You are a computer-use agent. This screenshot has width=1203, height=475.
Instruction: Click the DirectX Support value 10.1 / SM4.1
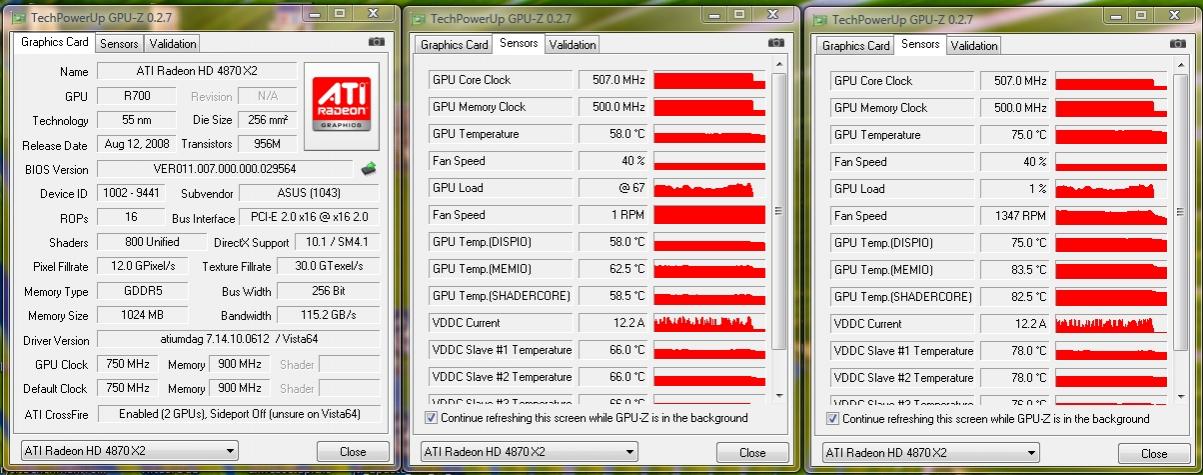[336, 242]
